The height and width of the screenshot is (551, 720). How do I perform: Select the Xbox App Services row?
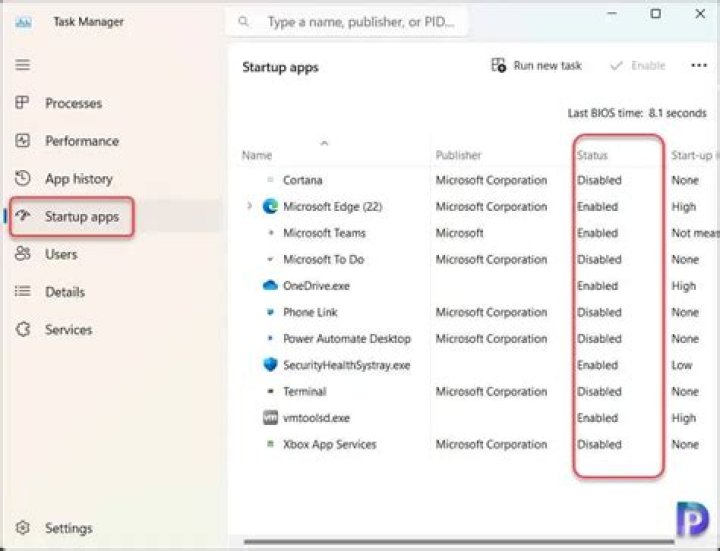pos(478,444)
